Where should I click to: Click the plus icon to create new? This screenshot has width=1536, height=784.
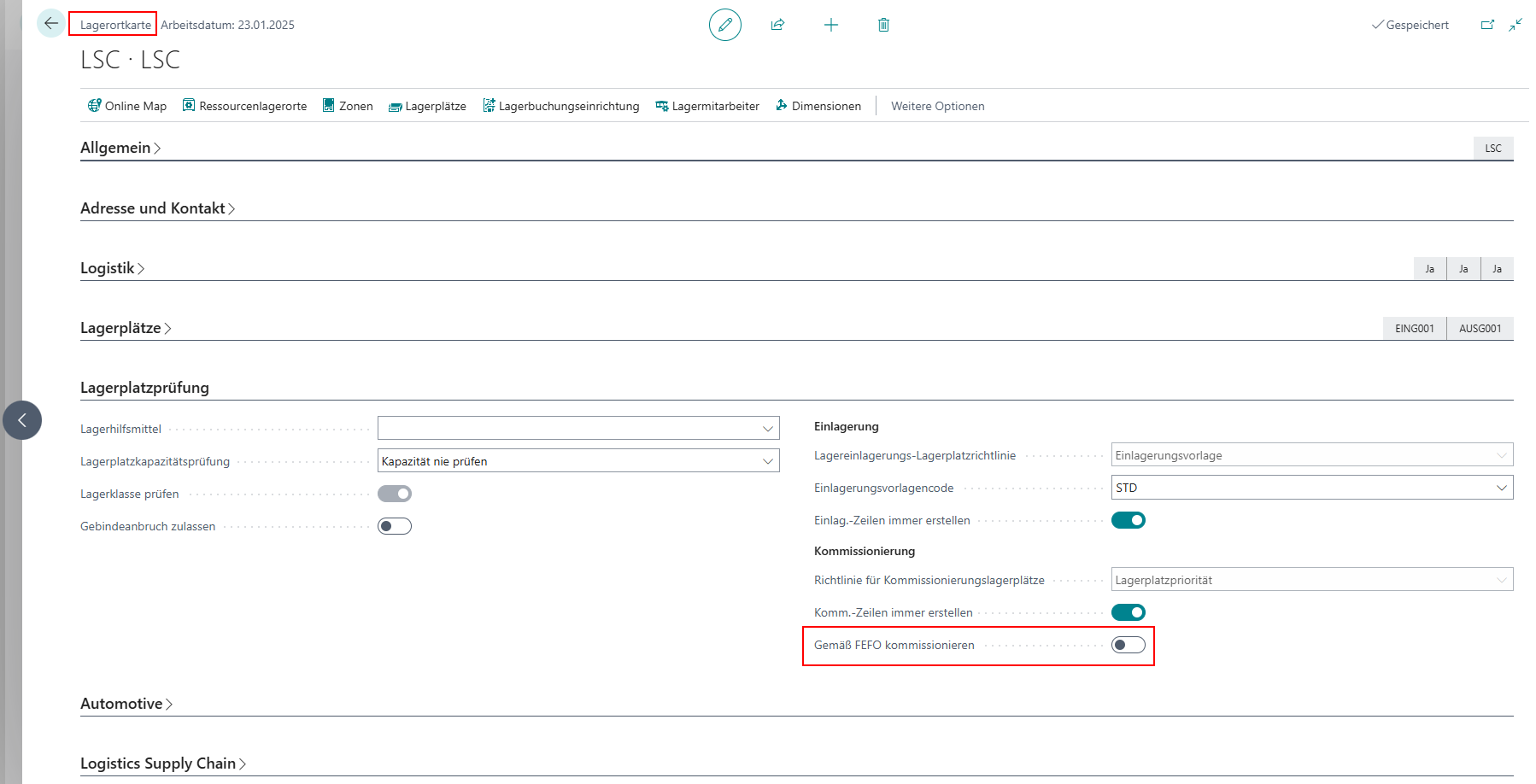[830, 25]
